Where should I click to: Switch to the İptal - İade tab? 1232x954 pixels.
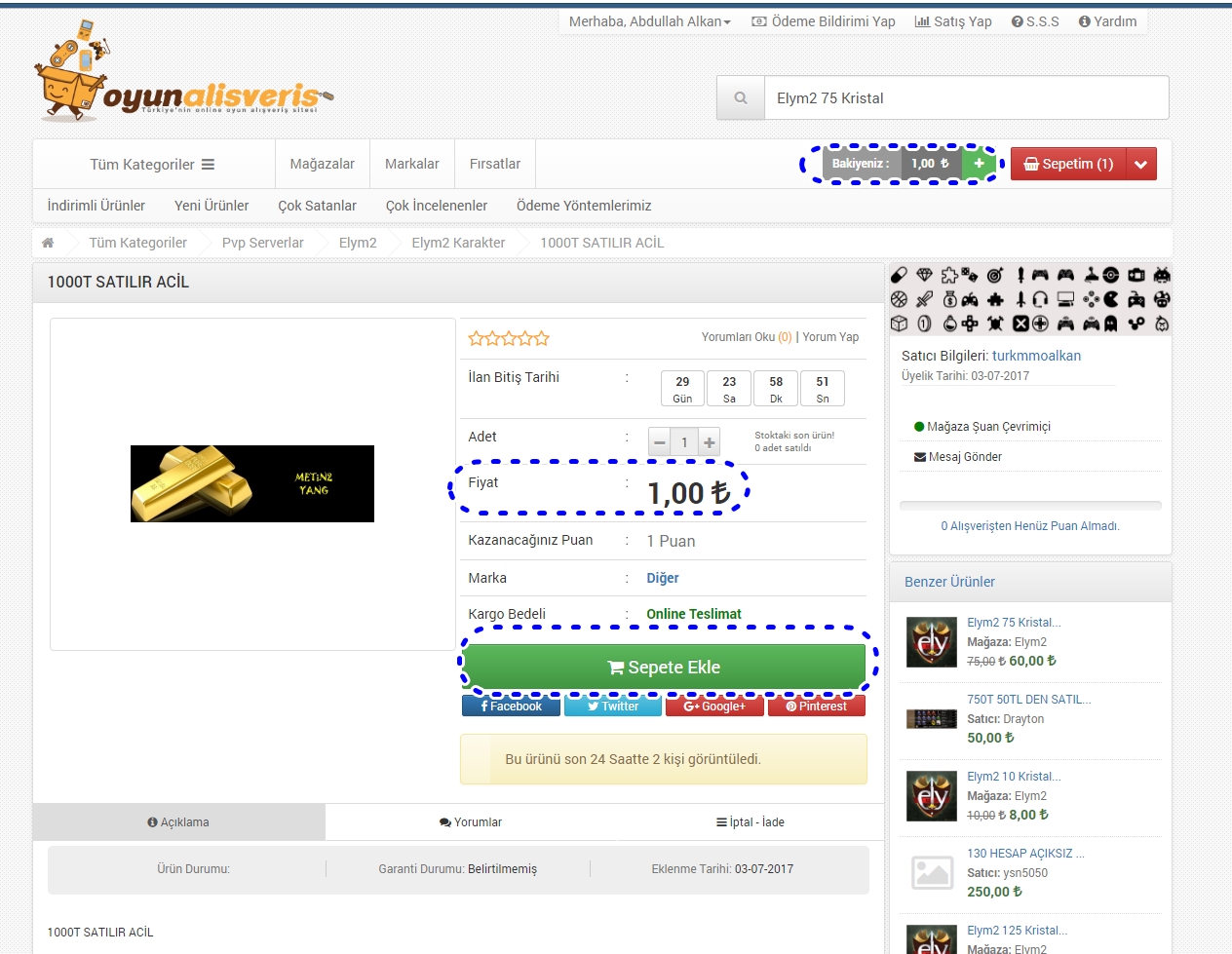click(751, 822)
